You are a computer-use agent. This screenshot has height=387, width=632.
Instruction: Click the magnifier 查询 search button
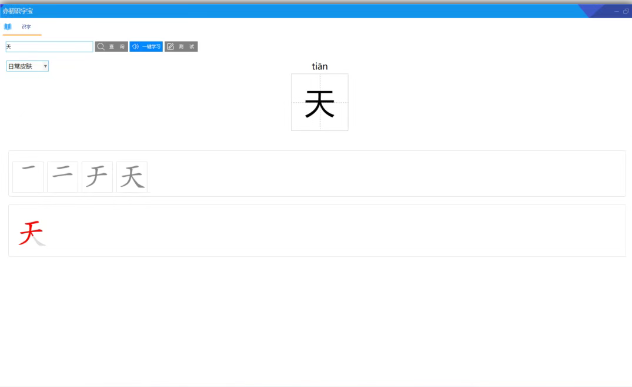[111, 47]
